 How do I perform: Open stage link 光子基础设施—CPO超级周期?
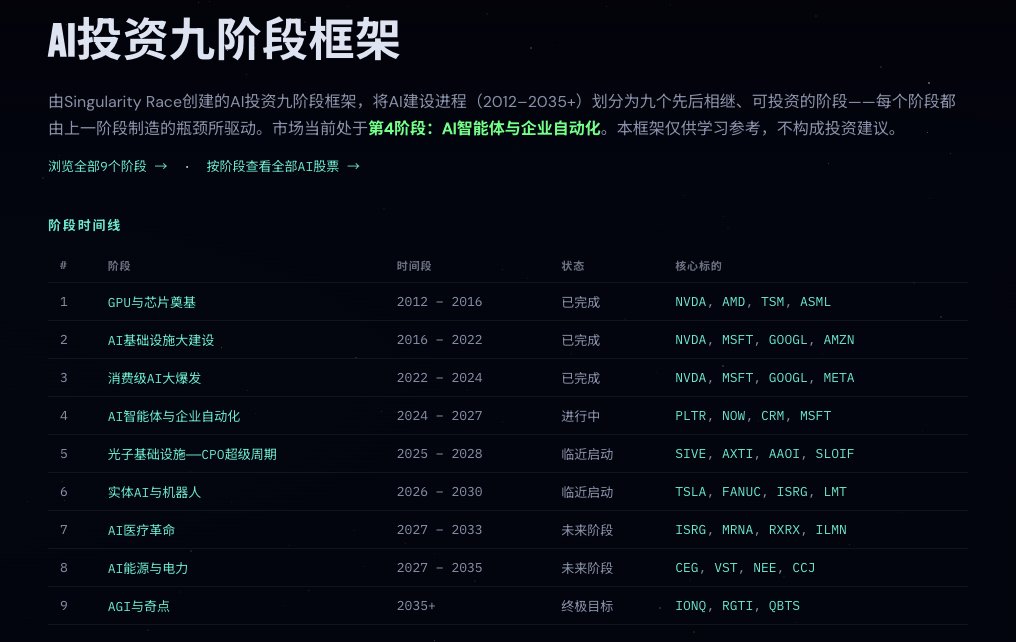click(x=192, y=454)
